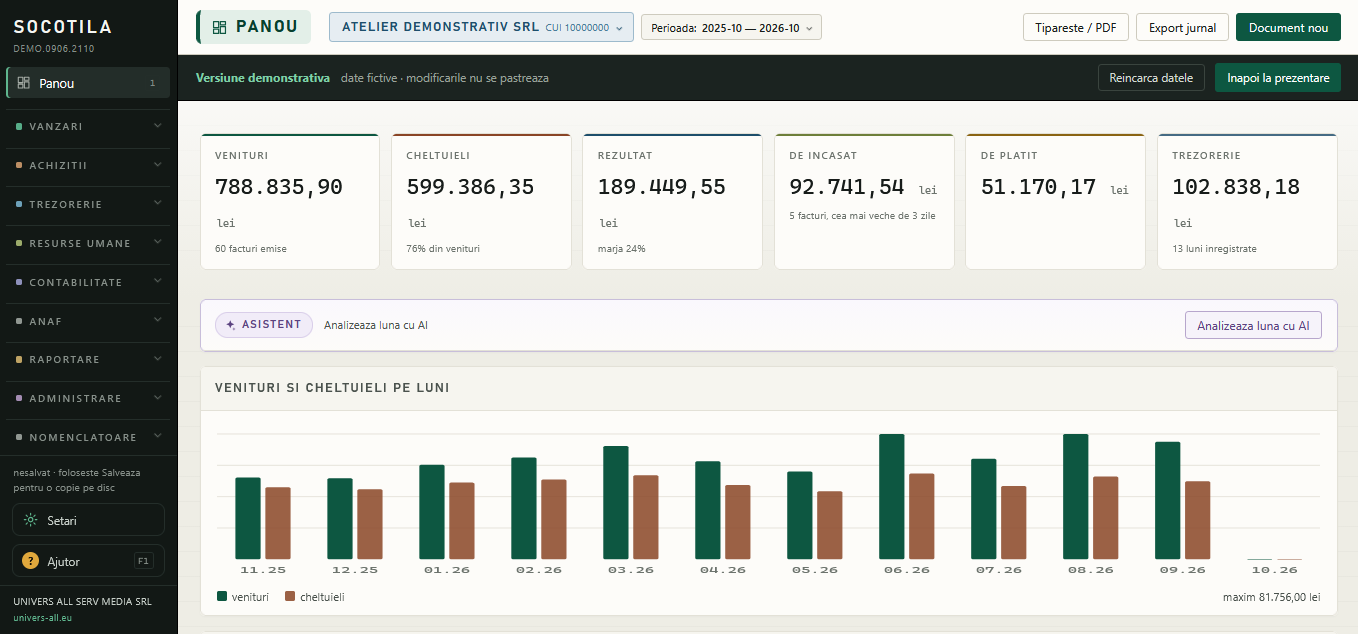1358x634 pixels.
Task: Open the CONTABILITATE menu
Action: [x=89, y=282]
